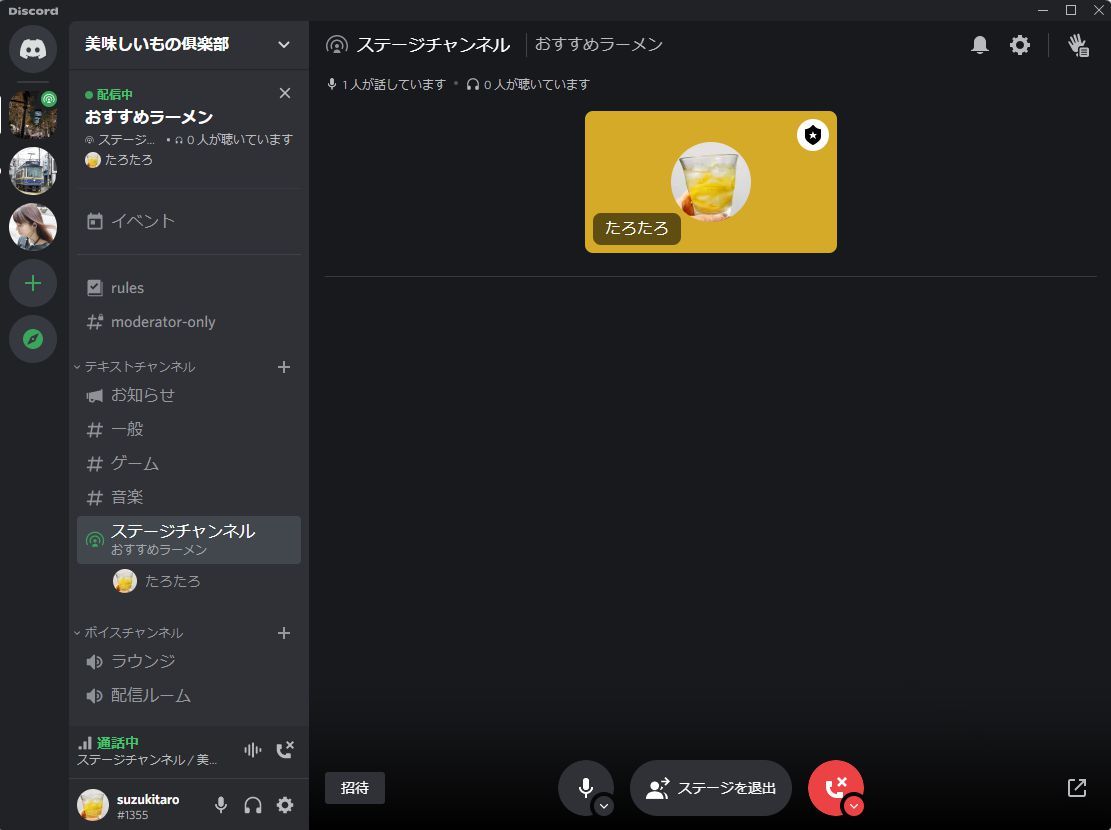Click the 1 人が話しています speaker count
Viewport: 1111px width, 830px height.
pos(385,84)
